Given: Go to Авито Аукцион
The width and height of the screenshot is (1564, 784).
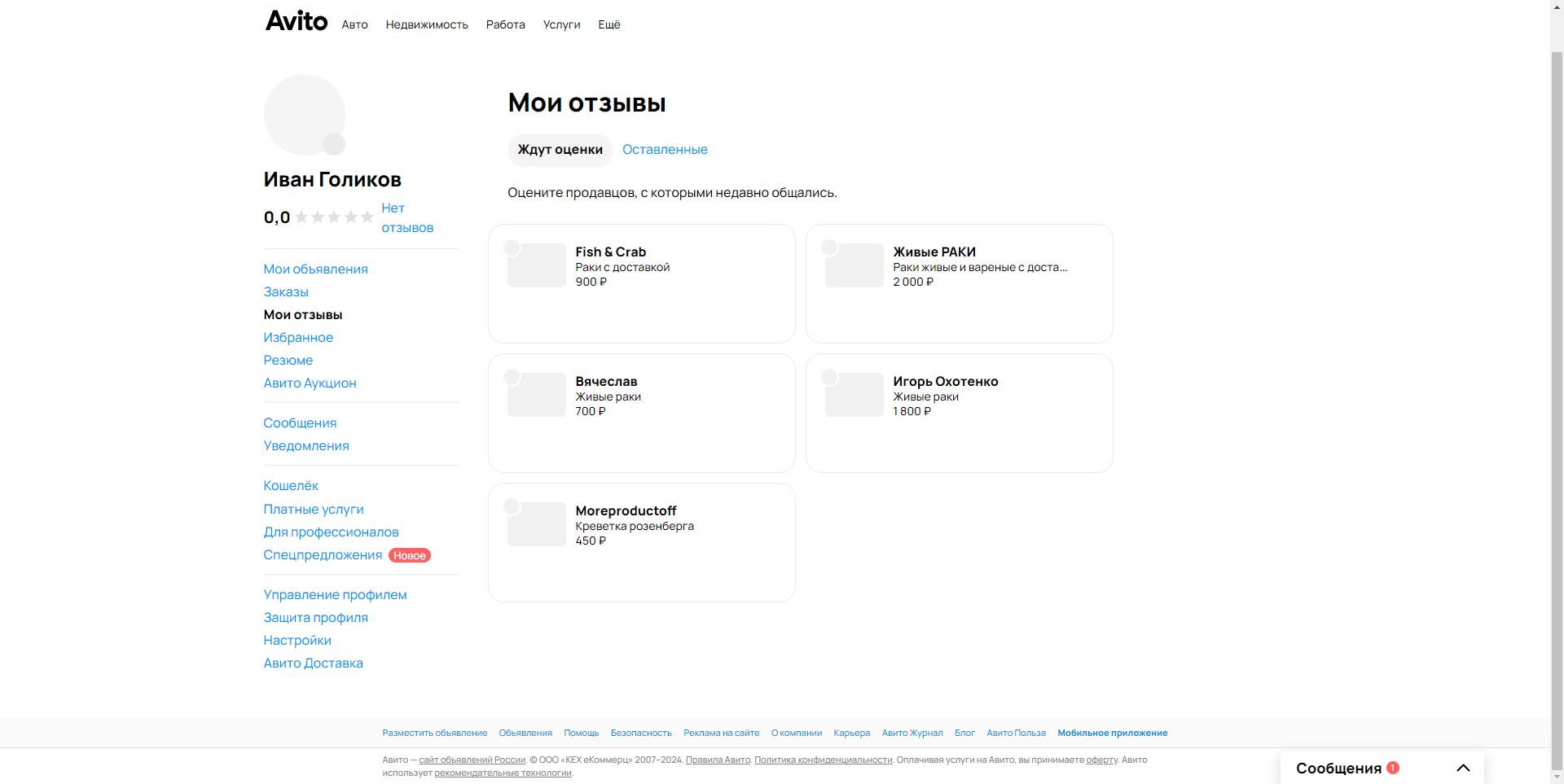Looking at the screenshot, I should click(310, 383).
